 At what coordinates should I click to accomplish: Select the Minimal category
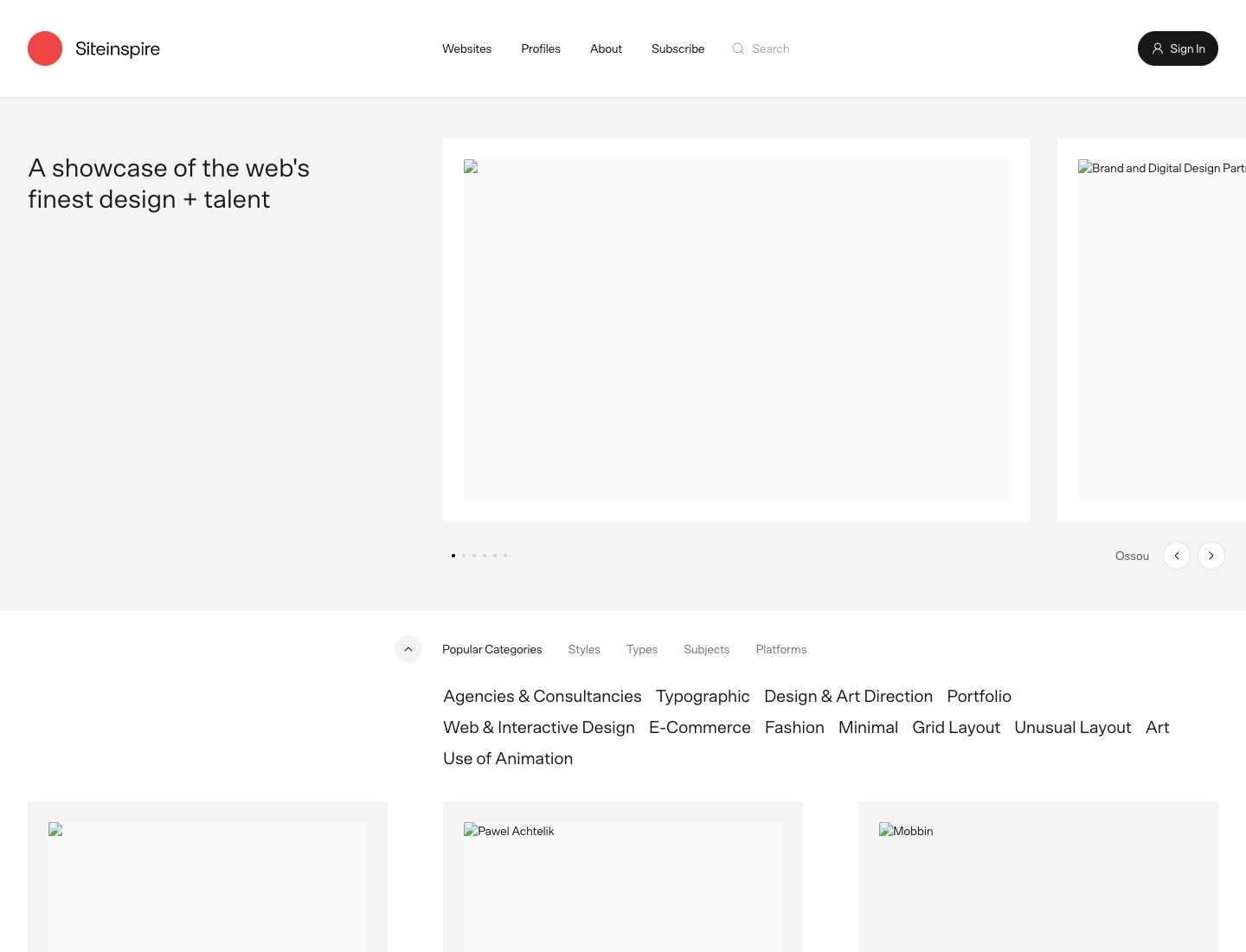[x=868, y=727]
